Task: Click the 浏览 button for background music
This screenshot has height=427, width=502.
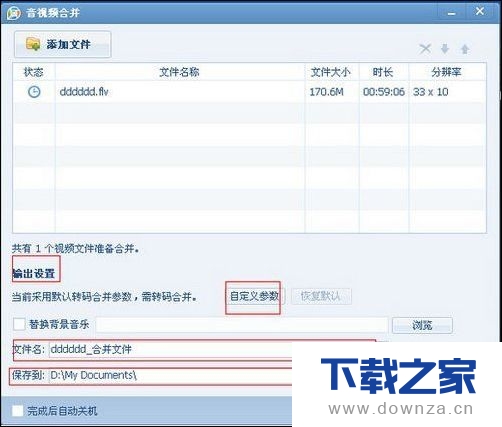Action: [422, 325]
